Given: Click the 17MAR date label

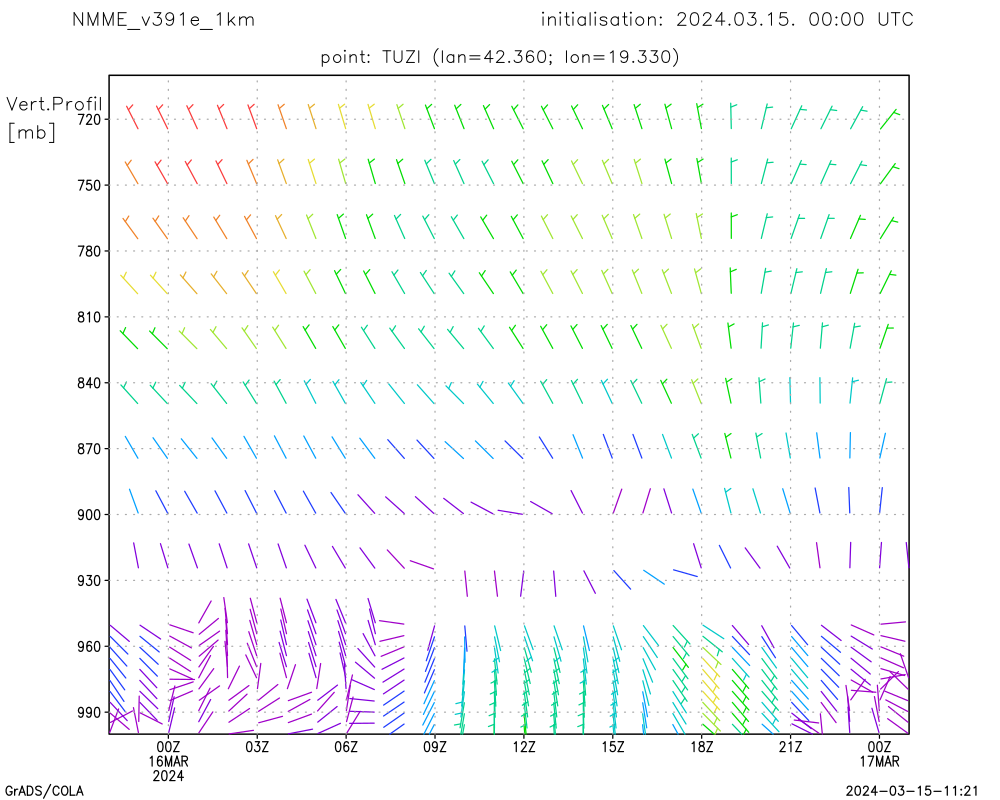Looking at the screenshot, I should [879, 762].
